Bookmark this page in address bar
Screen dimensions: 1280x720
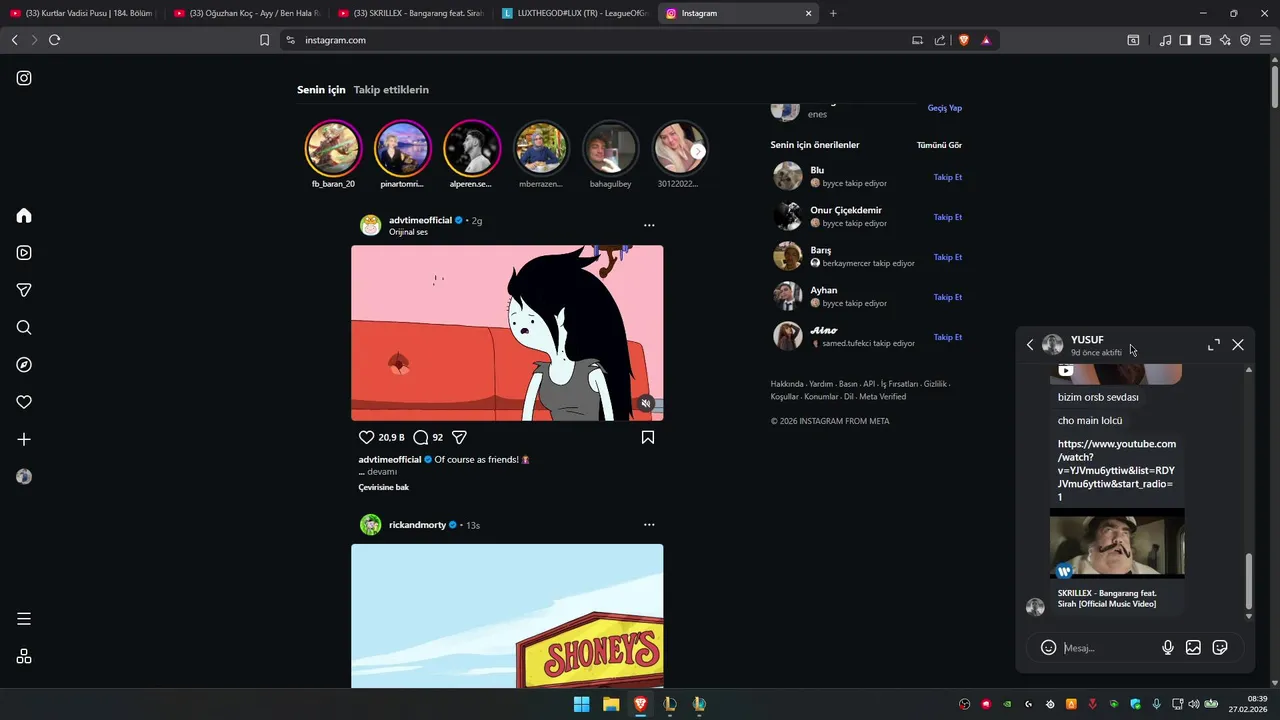[264, 40]
